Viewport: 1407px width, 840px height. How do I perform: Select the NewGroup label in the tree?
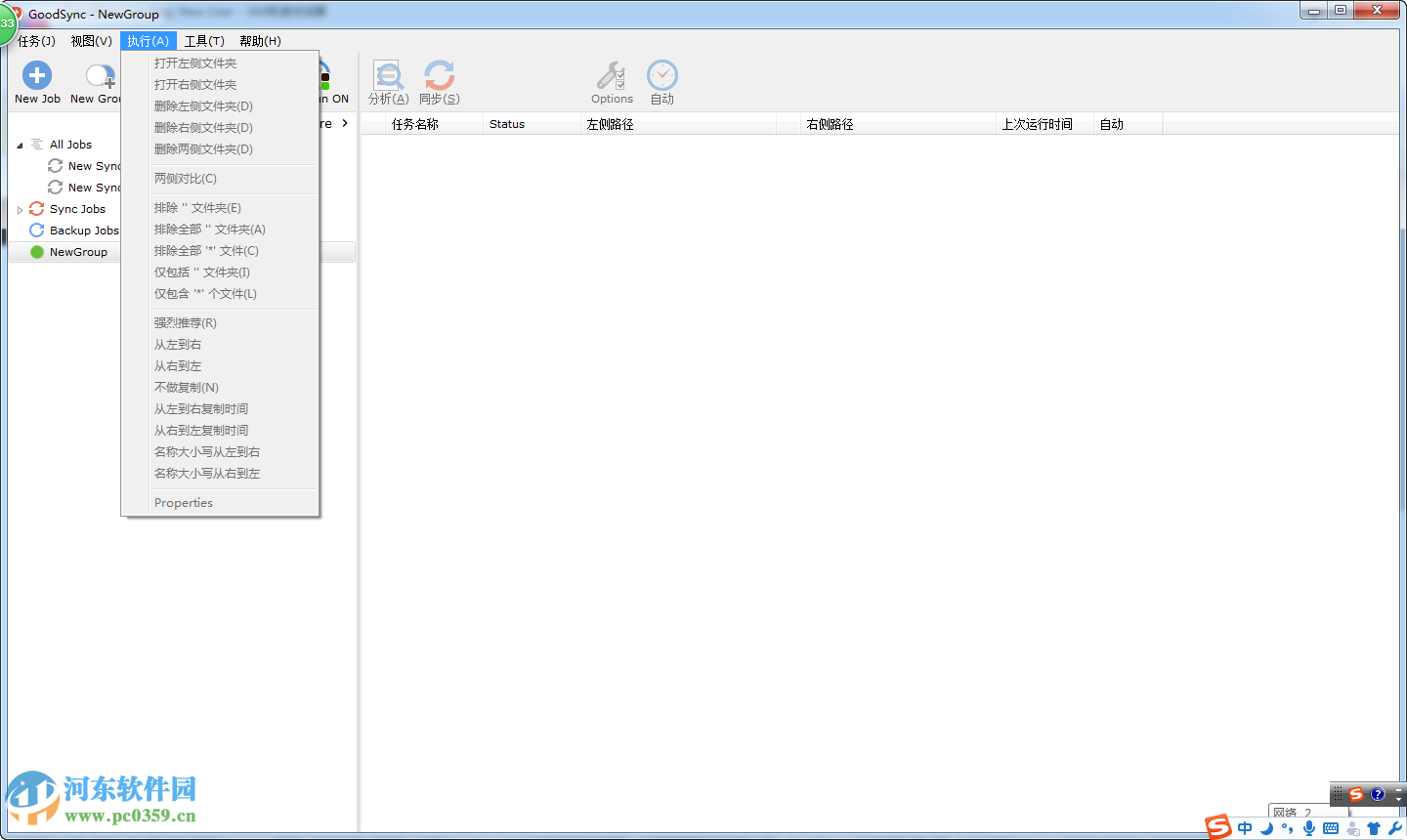(x=78, y=252)
